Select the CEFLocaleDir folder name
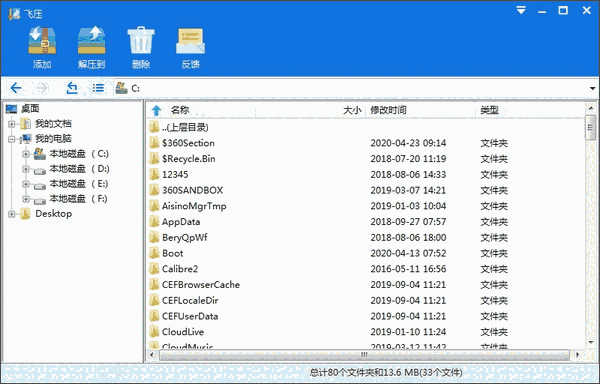 click(x=190, y=300)
